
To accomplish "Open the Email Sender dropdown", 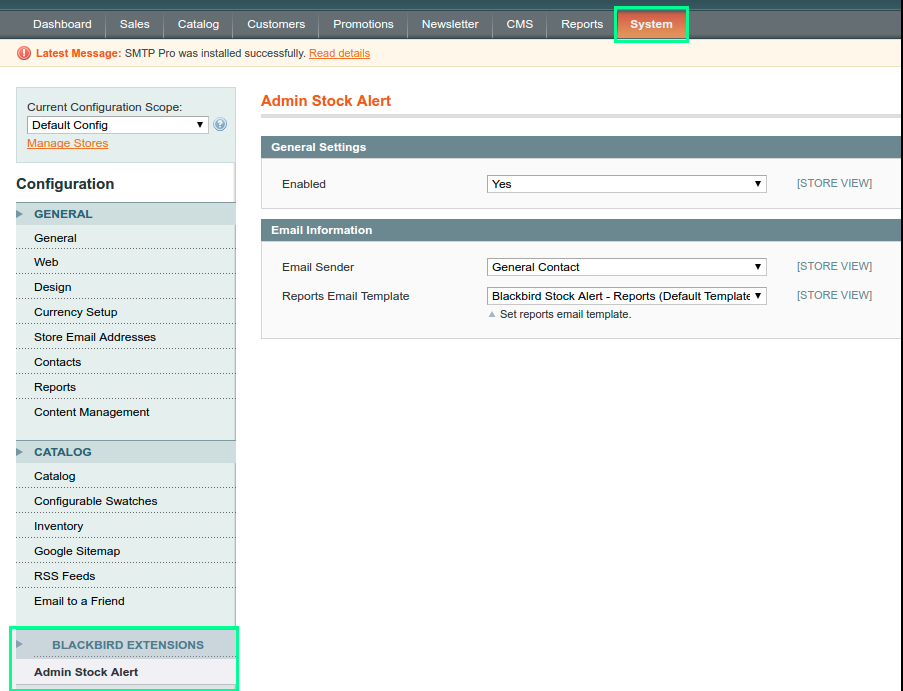I will point(627,267).
